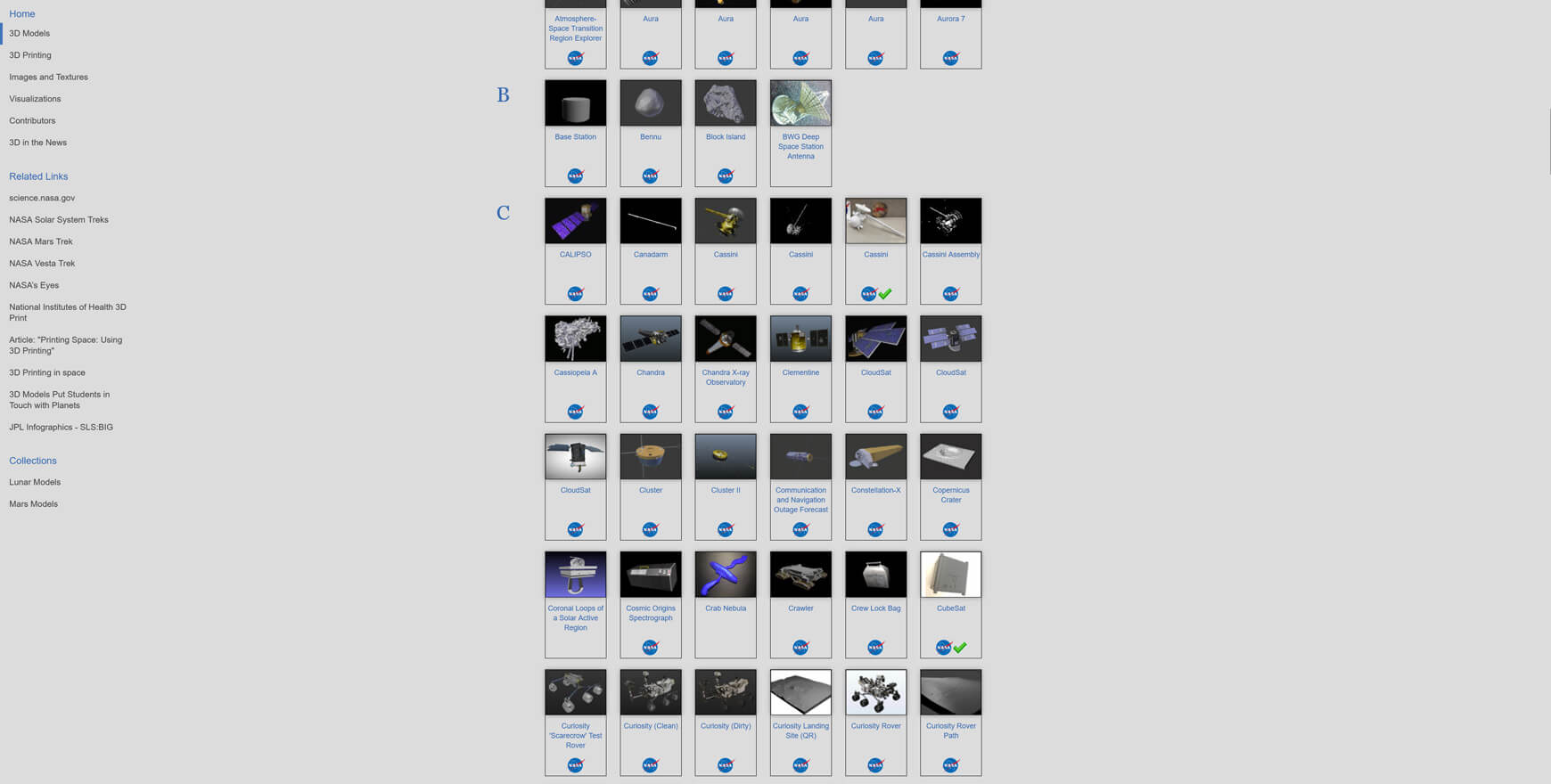Click Cassini Assembly title link
The image size is (1551, 784).
click(951, 255)
